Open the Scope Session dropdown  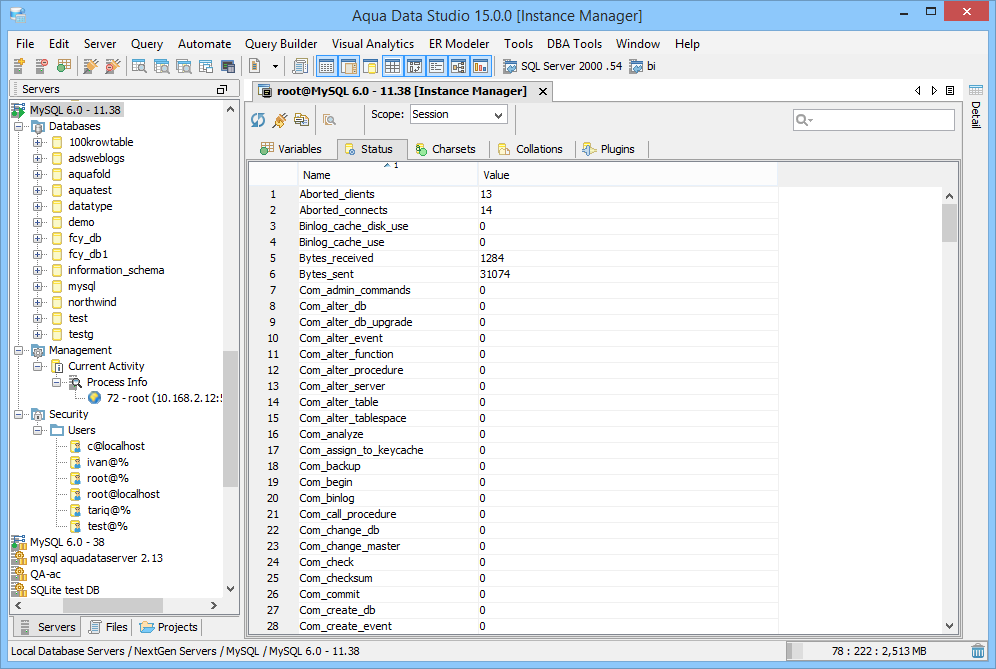click(x=458, y=114)
